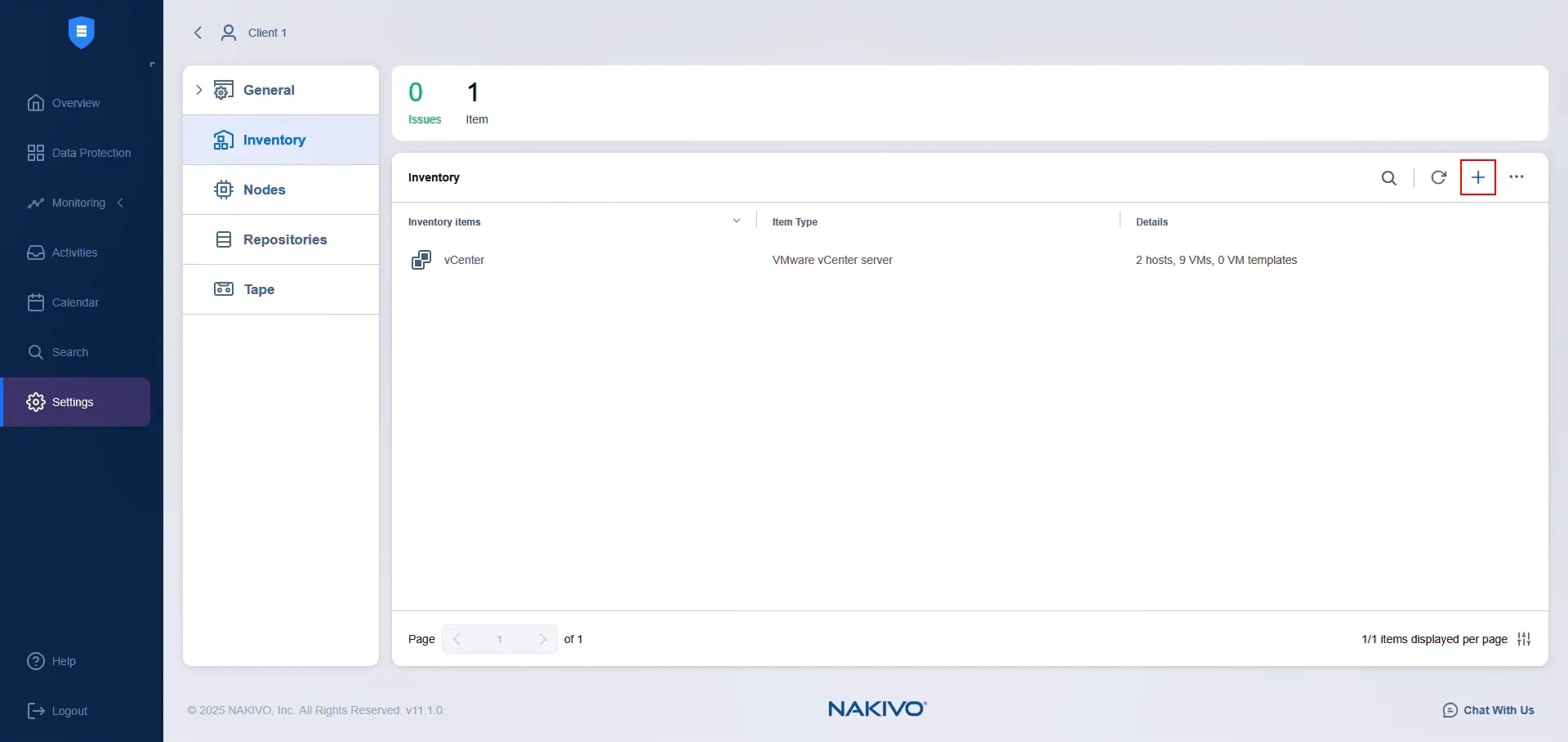Viewport: 1568px width, 742px height.
Task: Click the Item Type column header
Action: pyautogui.click(x=795, y=222)
